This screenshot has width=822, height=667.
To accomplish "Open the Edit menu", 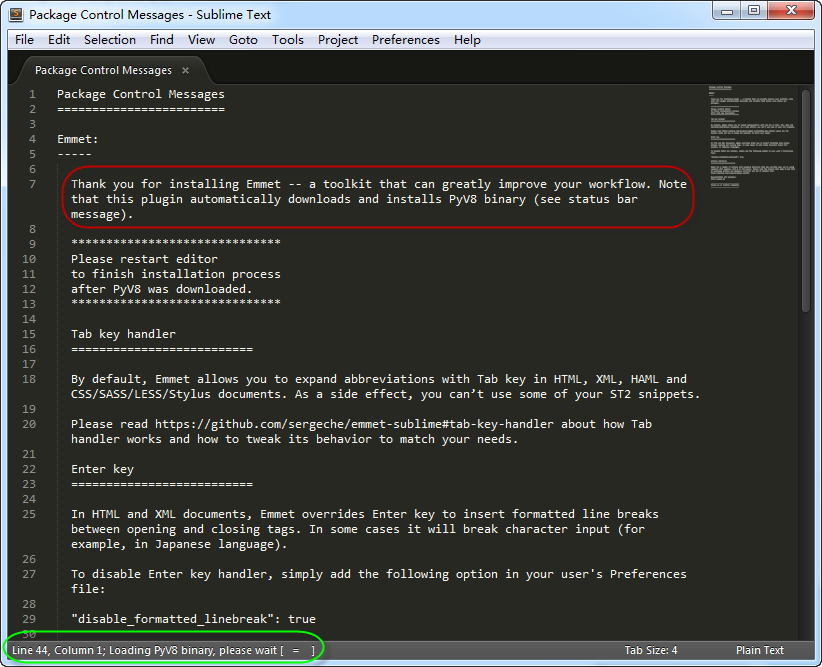I will 59,40.
